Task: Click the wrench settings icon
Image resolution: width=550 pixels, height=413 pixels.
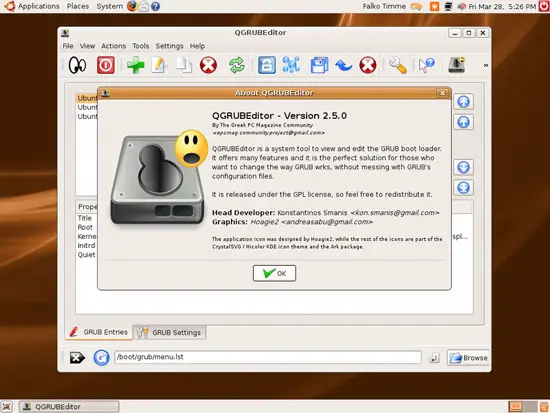Action: [398, 65]
